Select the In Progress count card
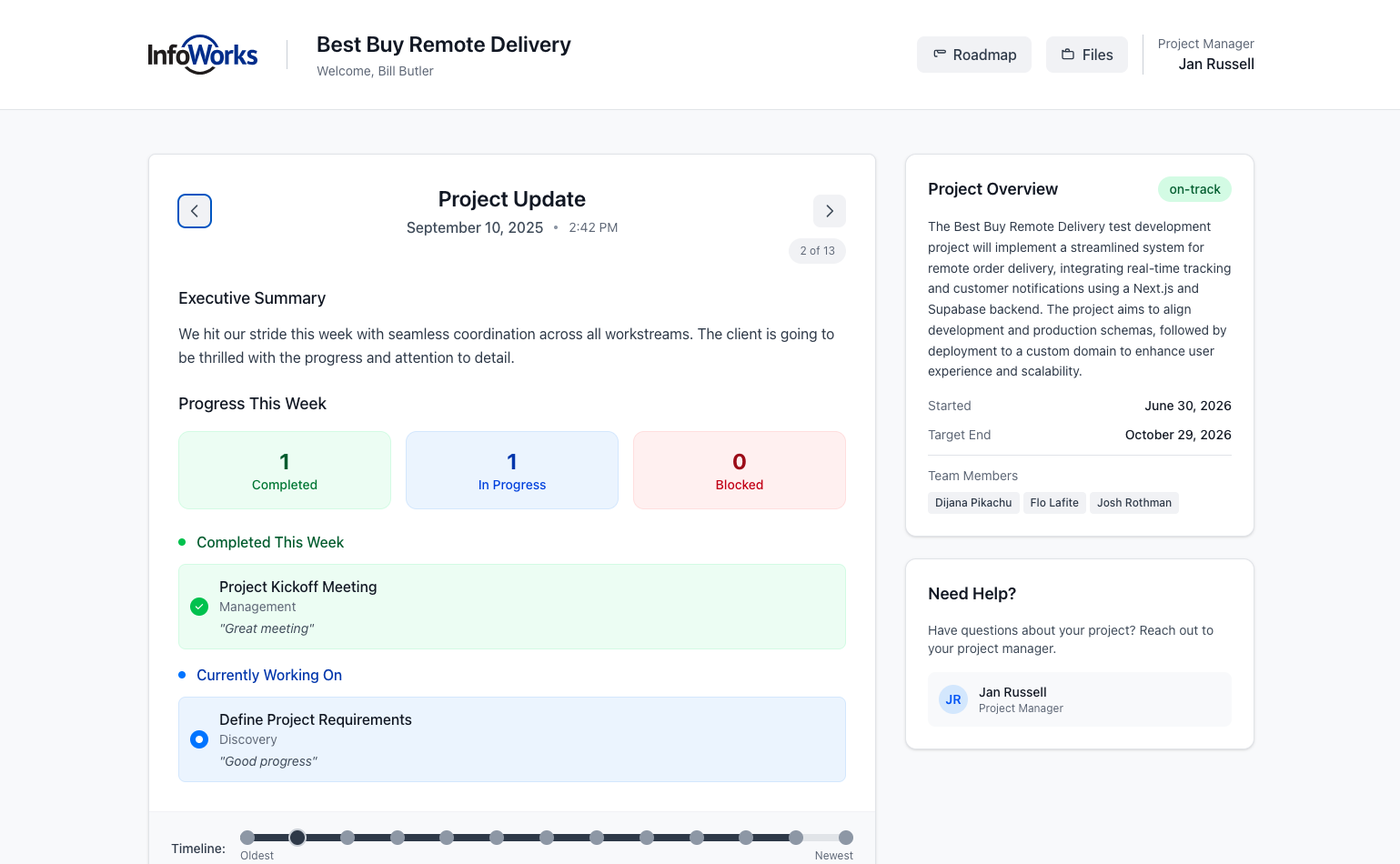The height and width of the screenshot is (864, 1400). click(x=512, y=470)
